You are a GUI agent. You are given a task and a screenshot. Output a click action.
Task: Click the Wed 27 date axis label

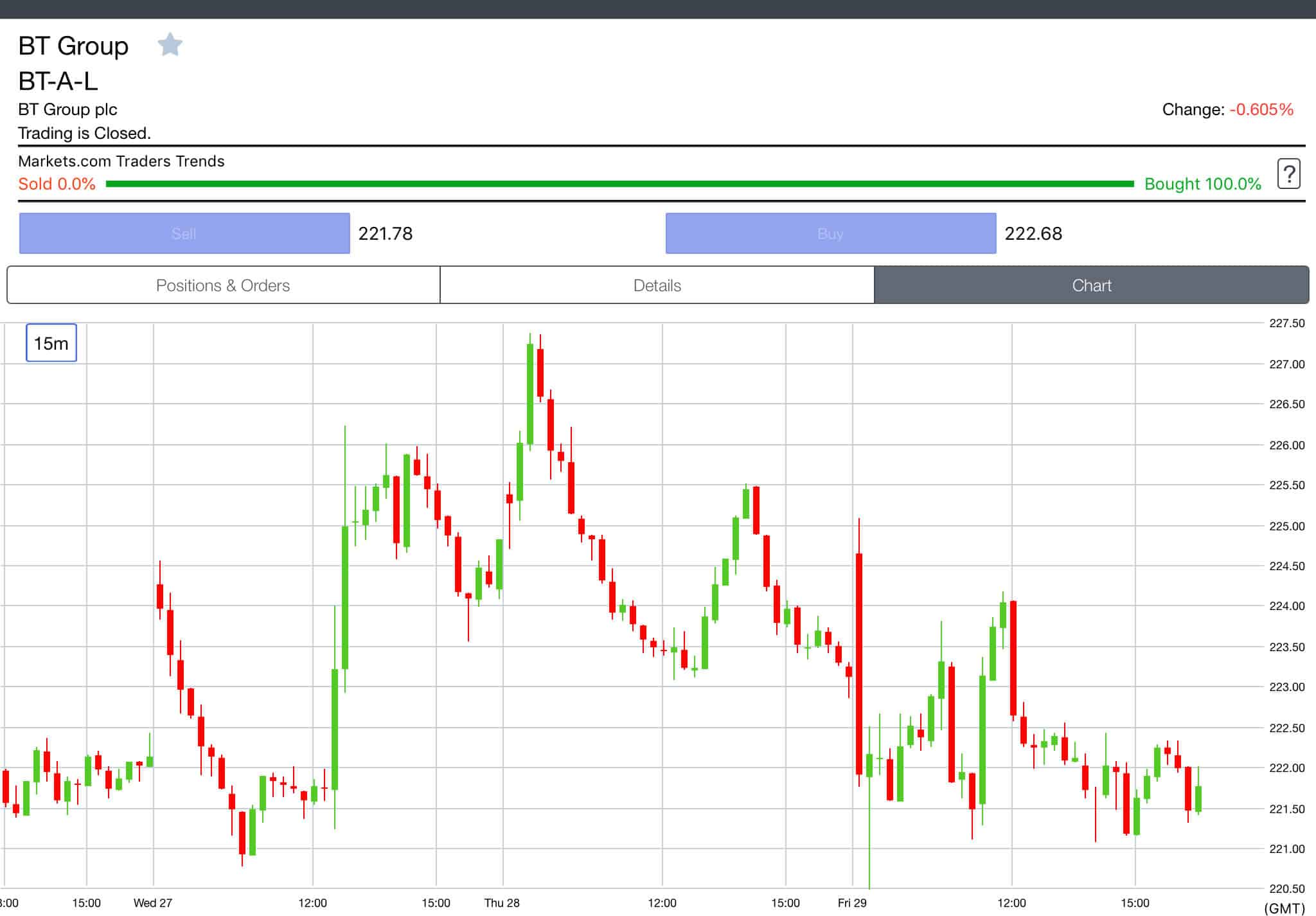coord(153,903)
